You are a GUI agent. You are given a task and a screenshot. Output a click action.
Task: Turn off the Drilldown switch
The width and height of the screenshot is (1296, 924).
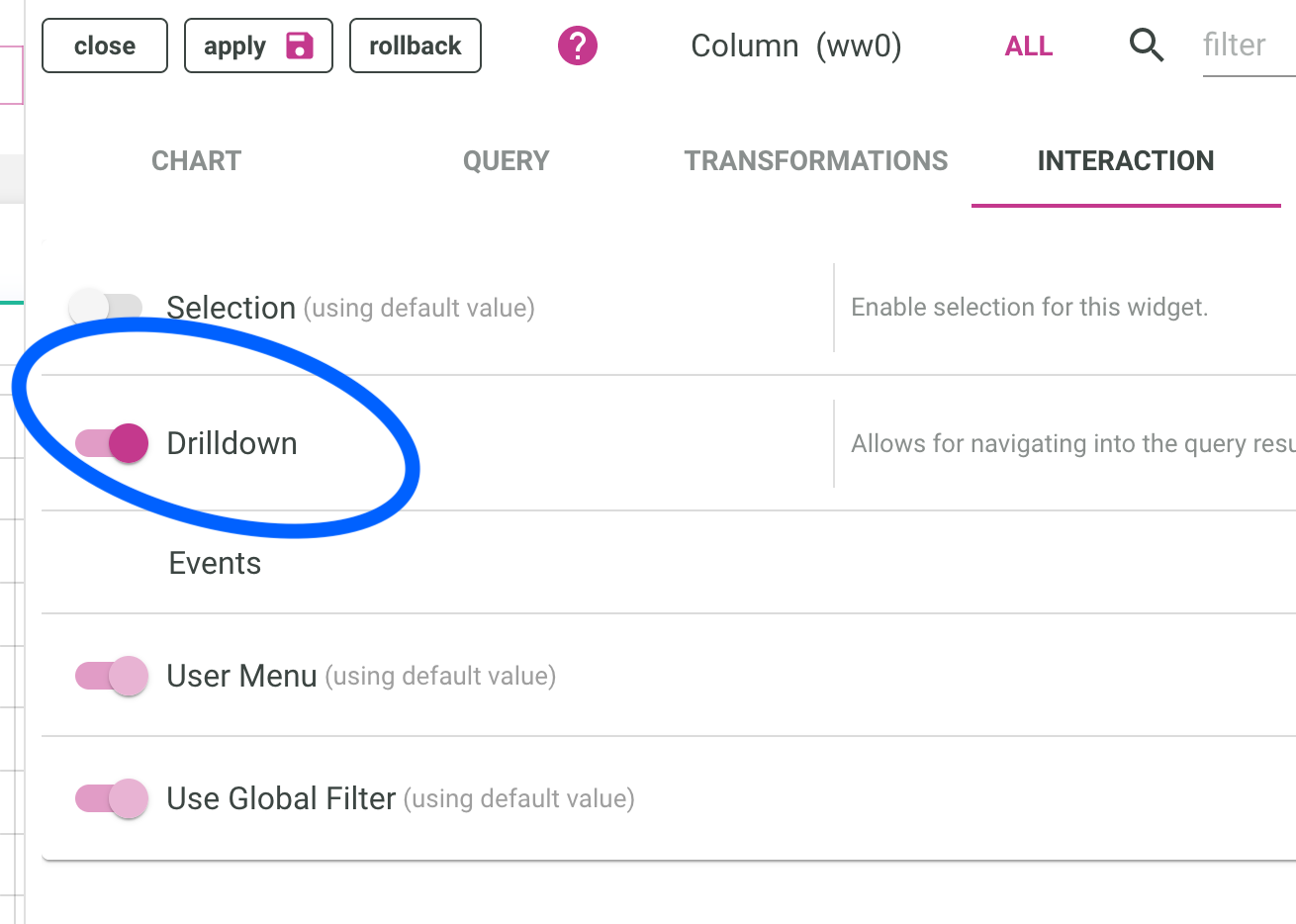click(x=112, y=443)
